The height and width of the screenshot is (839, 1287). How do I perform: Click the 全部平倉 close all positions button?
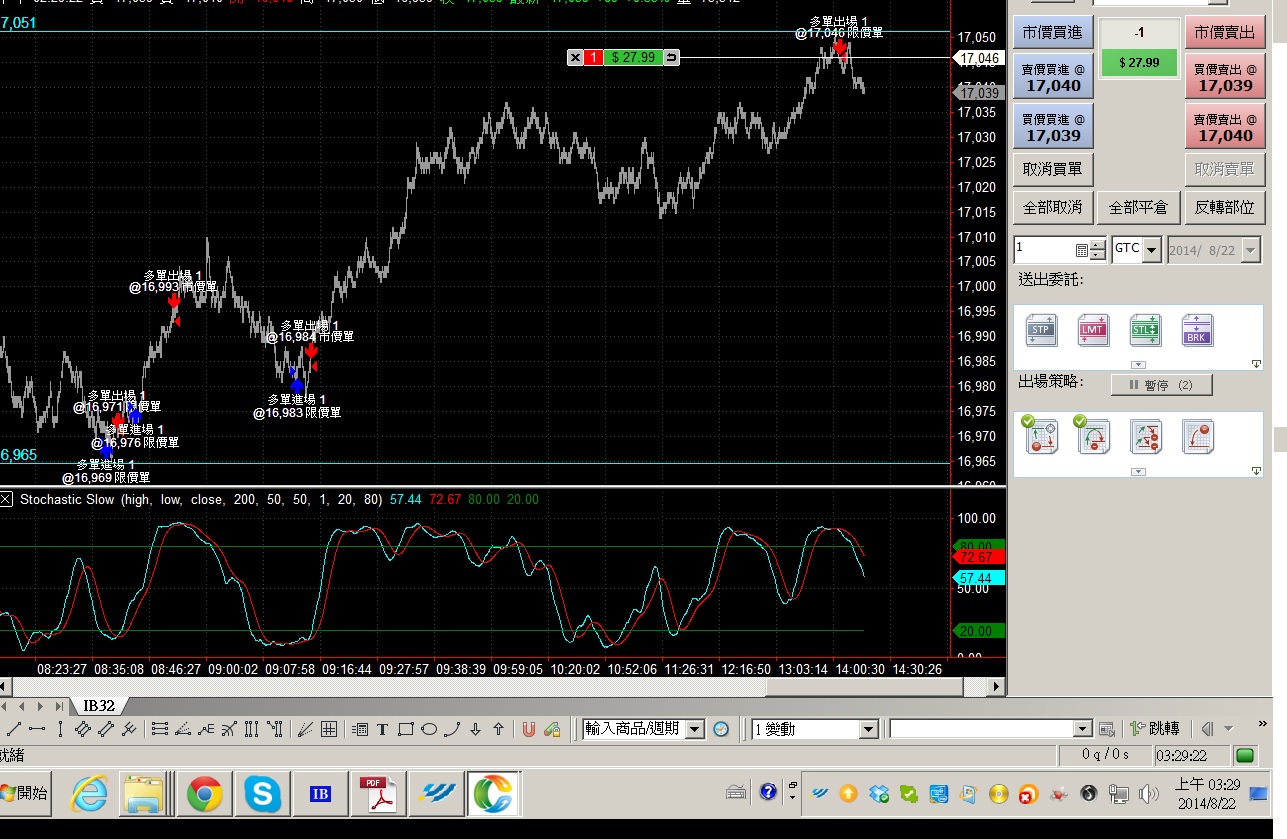pos(1139,207)
